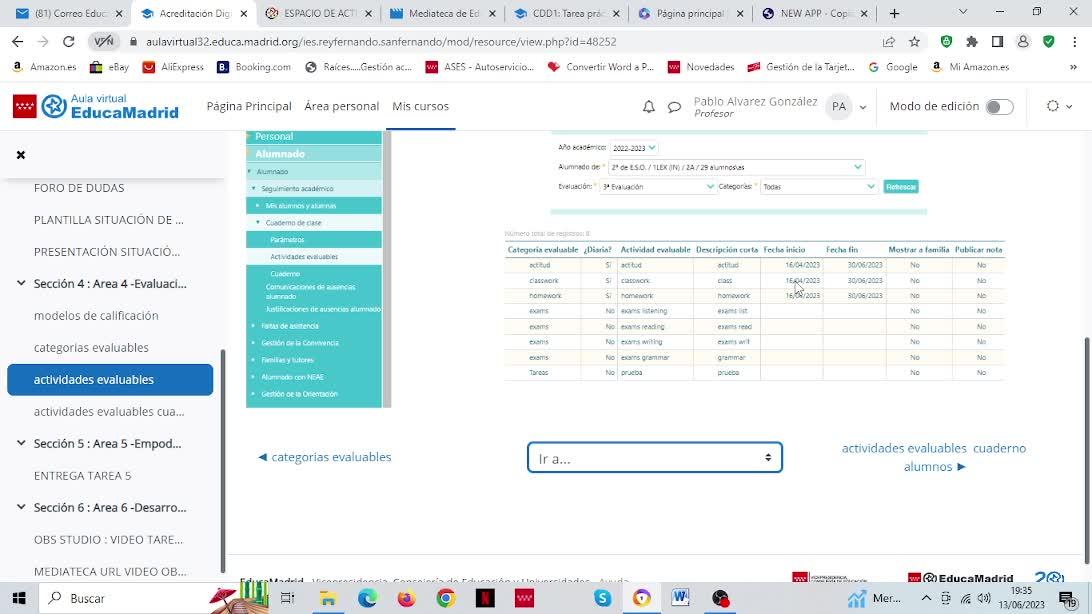Close the Página principal browser tab
Screen dimensions: 1092x614
click(740, 13)
